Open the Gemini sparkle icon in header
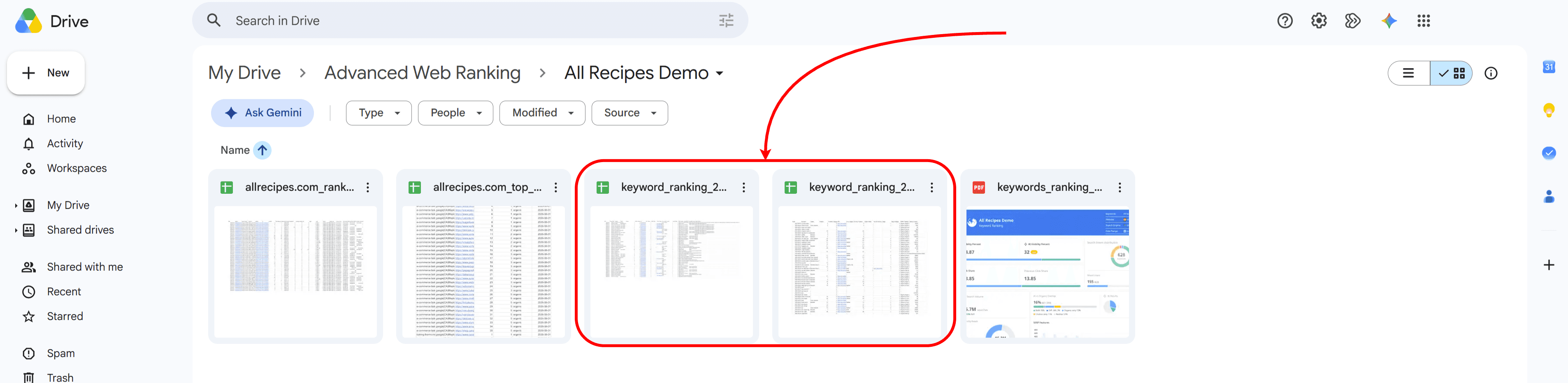Viewport: 1568px width, 383px height. [x=1389, y=21]
